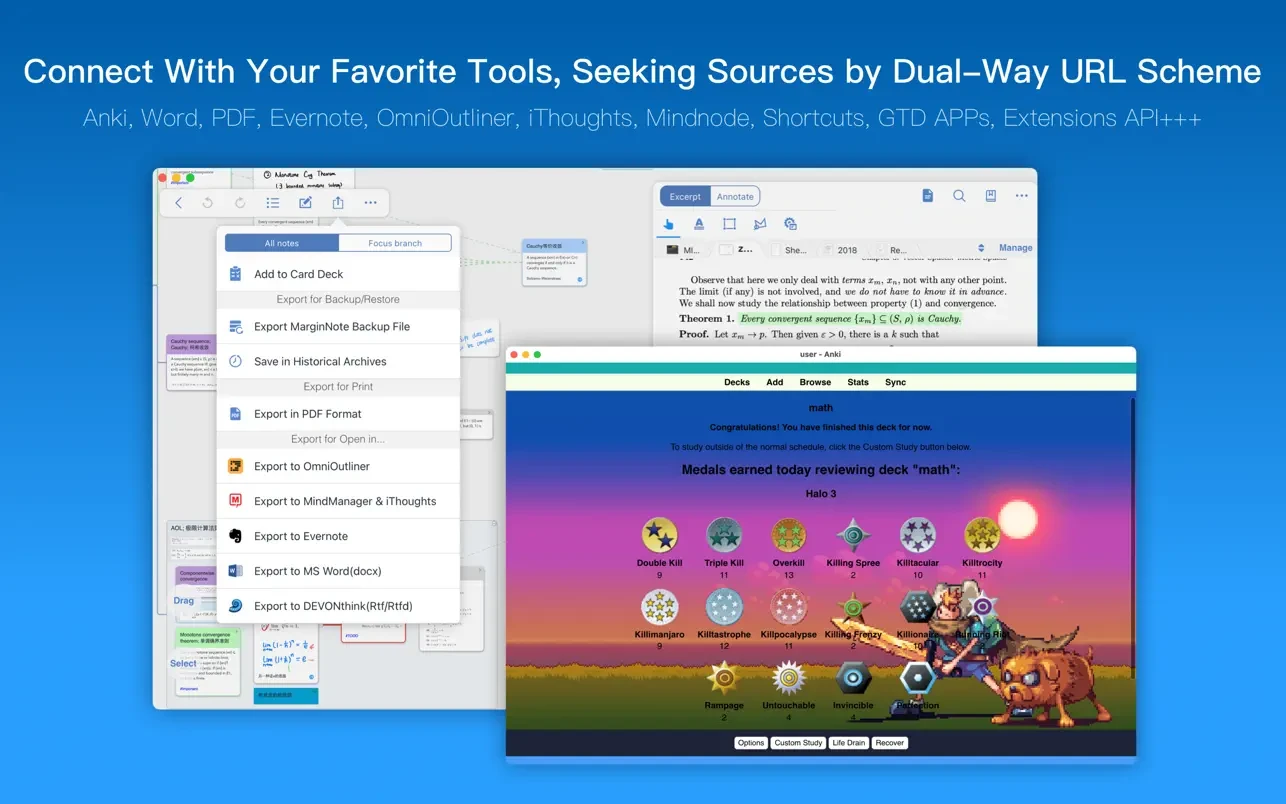The image size is (1286, 804).
Task: Open the mindmap toolbar more options ellipsis
Action: pos(371,203)
